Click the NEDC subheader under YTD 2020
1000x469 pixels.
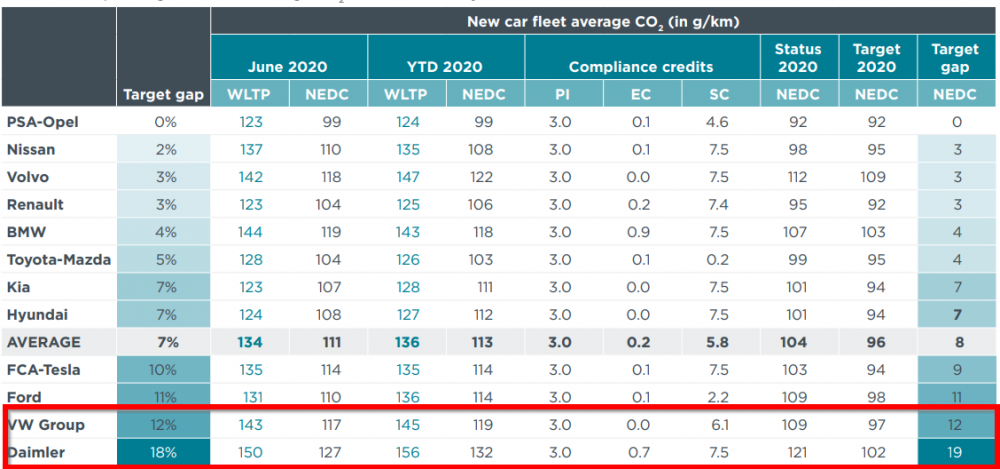point(485,95)
